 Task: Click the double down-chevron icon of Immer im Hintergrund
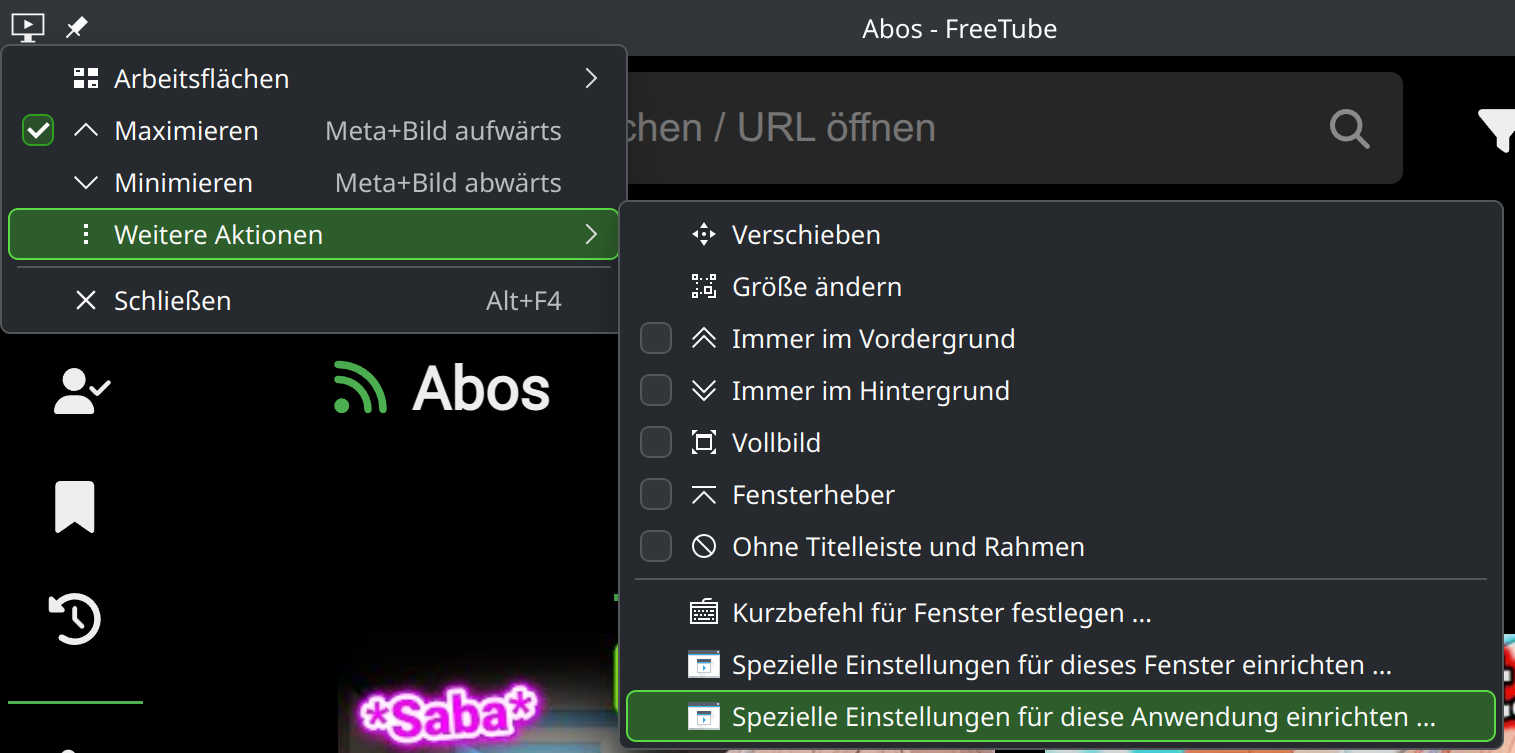(704, 391)
